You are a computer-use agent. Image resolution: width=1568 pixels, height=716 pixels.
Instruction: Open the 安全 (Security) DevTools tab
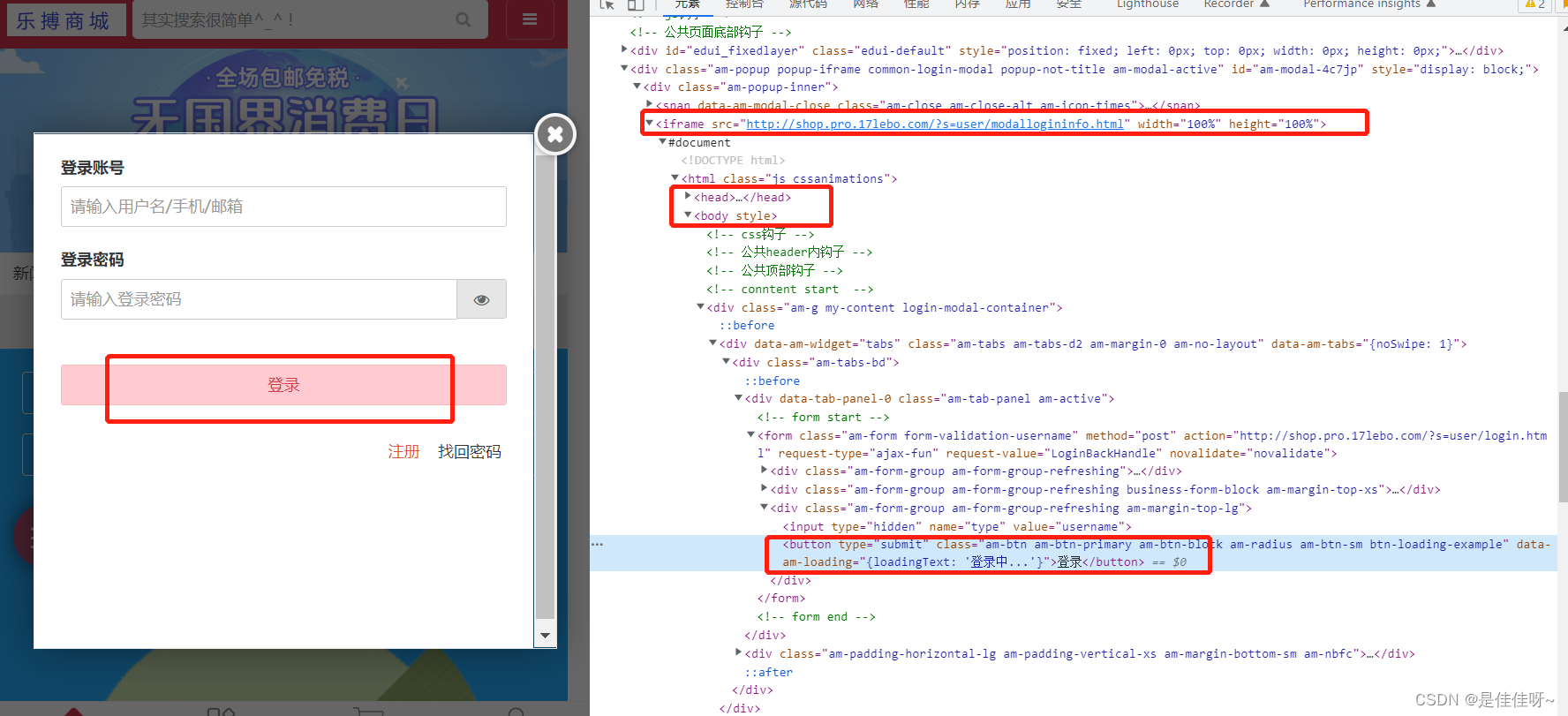coord(1069,4)
